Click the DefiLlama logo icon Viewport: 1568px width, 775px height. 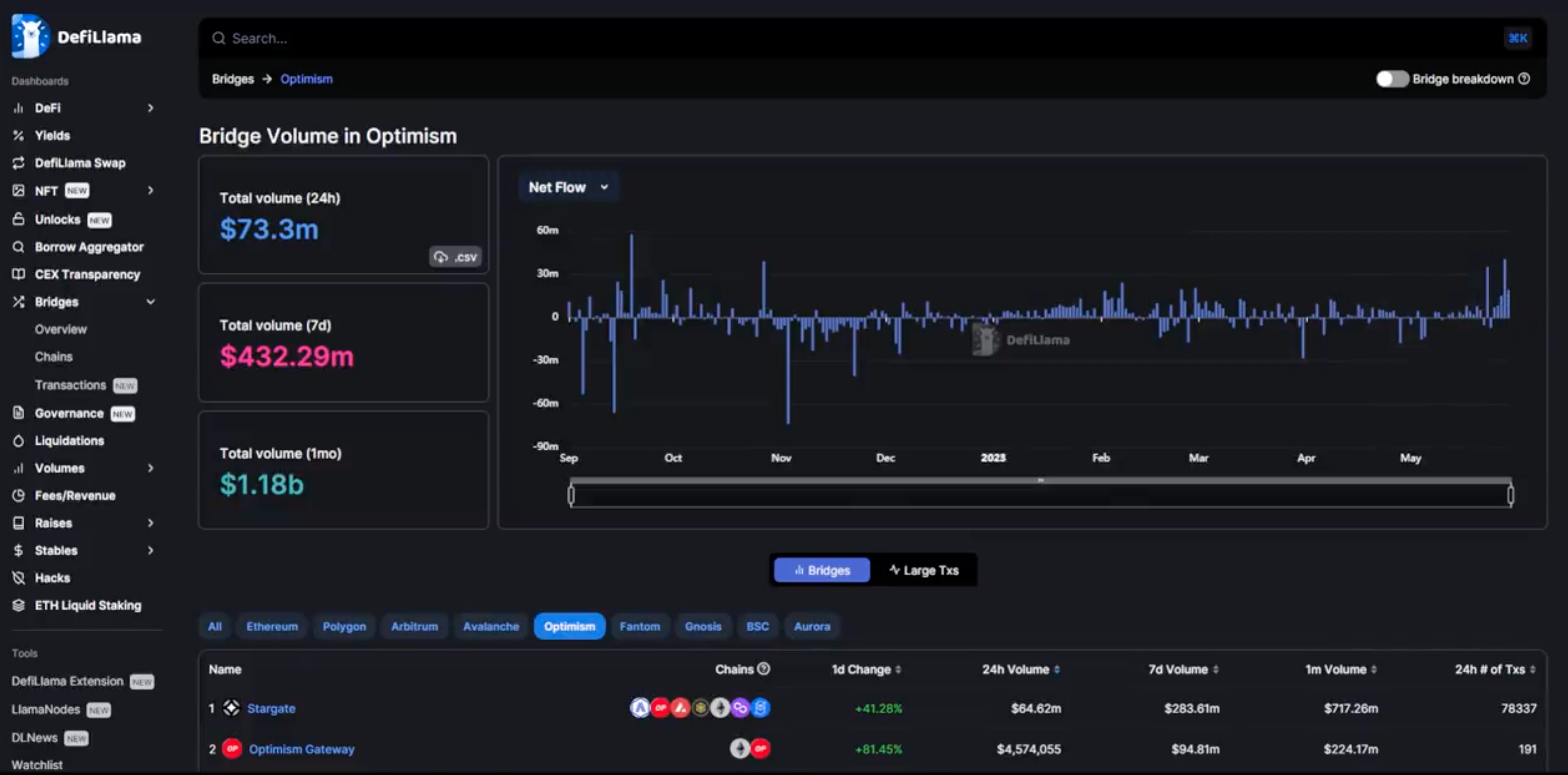pos(30,36)
